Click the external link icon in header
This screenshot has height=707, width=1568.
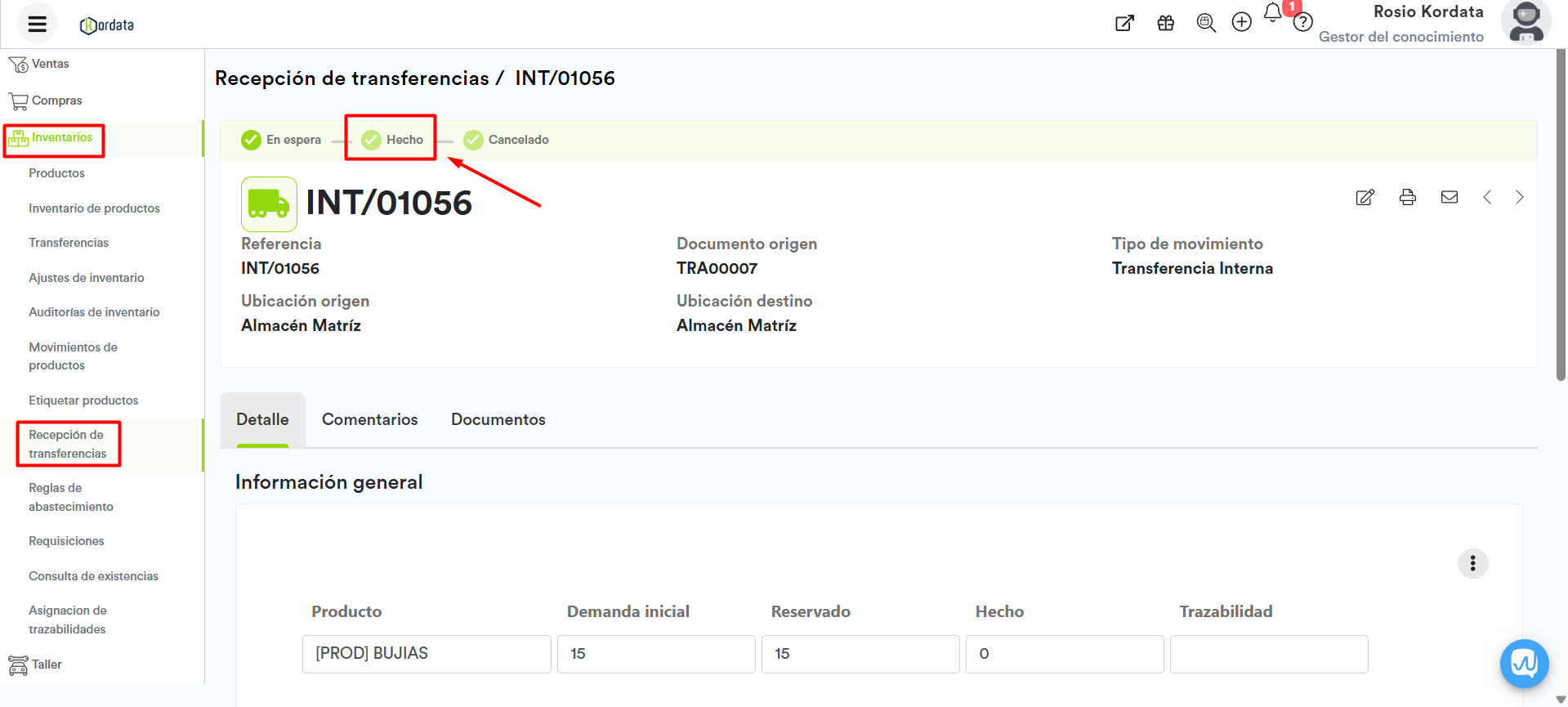coord(1124,23)
